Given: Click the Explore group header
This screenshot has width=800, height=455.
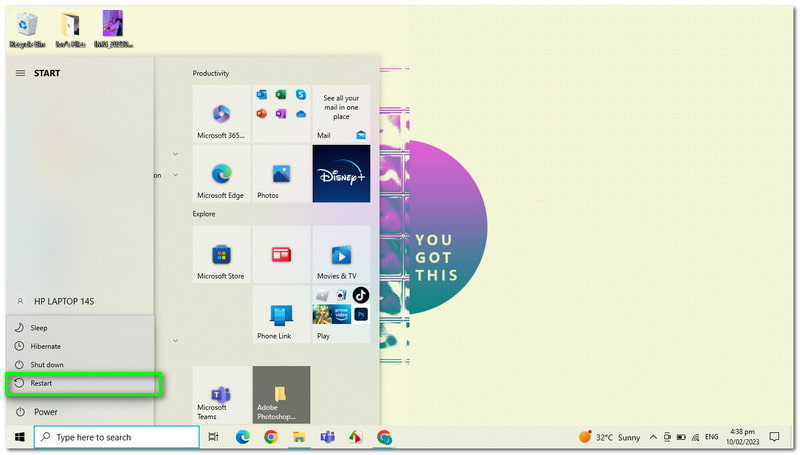Looking at the screenshot, I should pyautogui.click(x=204, y=214).
